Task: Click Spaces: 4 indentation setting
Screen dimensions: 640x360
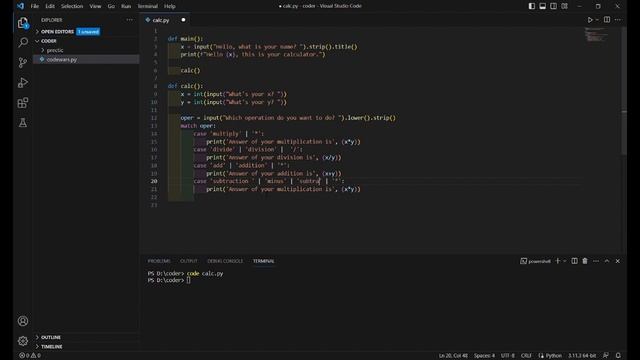Action: tap(484, 356)
